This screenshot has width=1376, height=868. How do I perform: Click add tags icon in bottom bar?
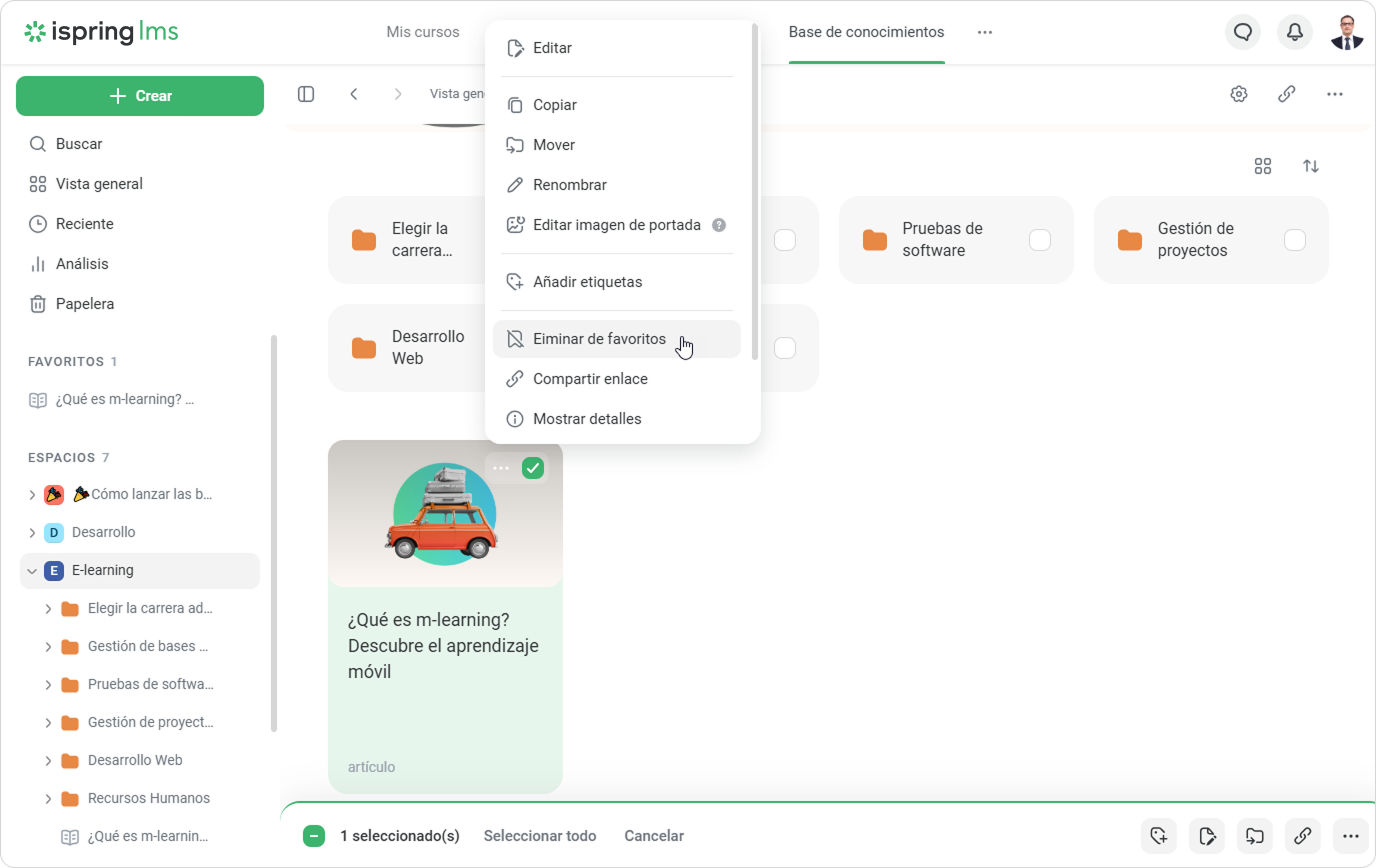click(x=1159, y=836)
